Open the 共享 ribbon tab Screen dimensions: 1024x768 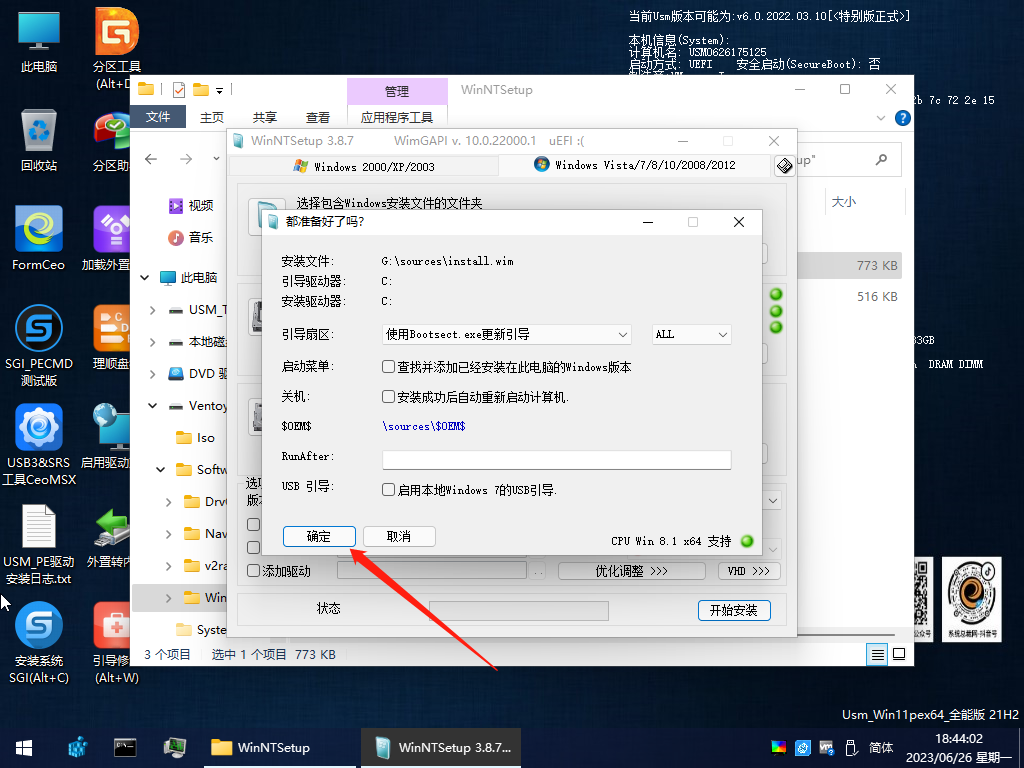click(x=264, y=117)
